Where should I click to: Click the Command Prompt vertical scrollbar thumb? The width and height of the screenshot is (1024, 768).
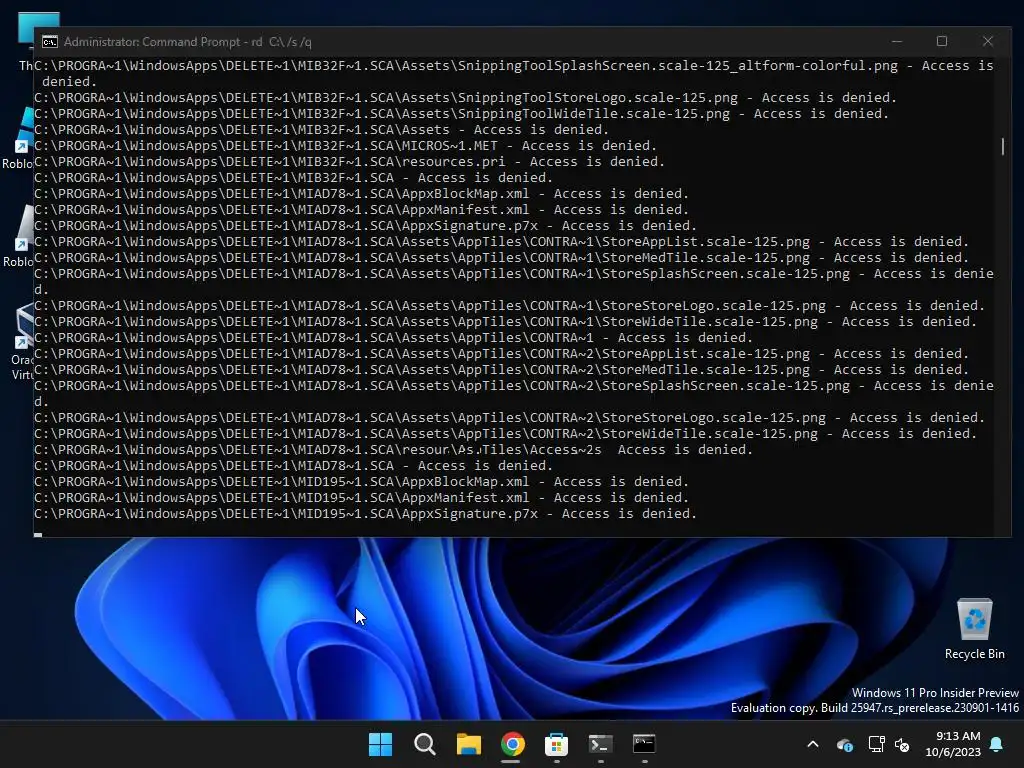pos(1002,146)
